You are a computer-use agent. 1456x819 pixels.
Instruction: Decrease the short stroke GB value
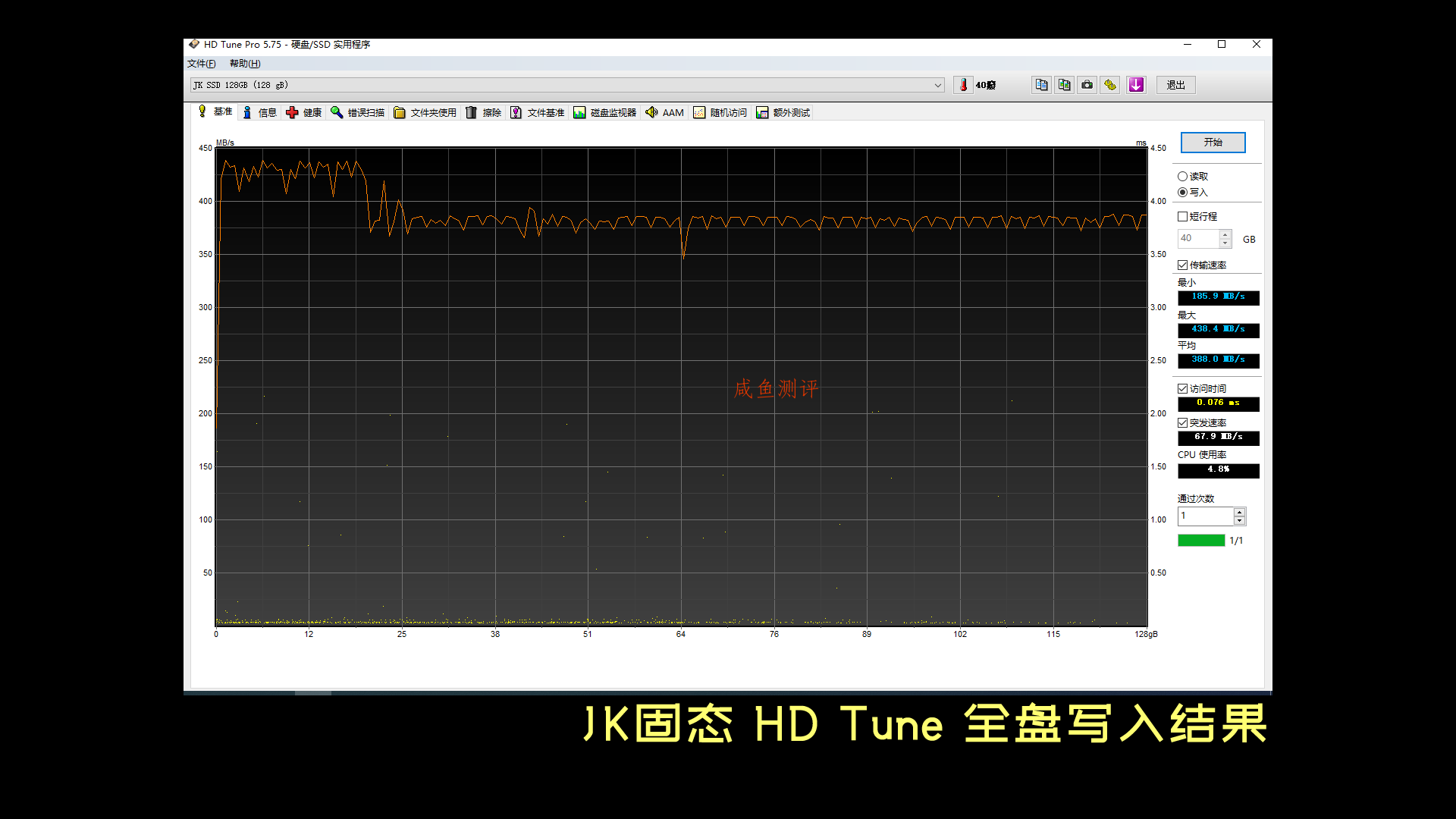click(x=1225, y=243)
